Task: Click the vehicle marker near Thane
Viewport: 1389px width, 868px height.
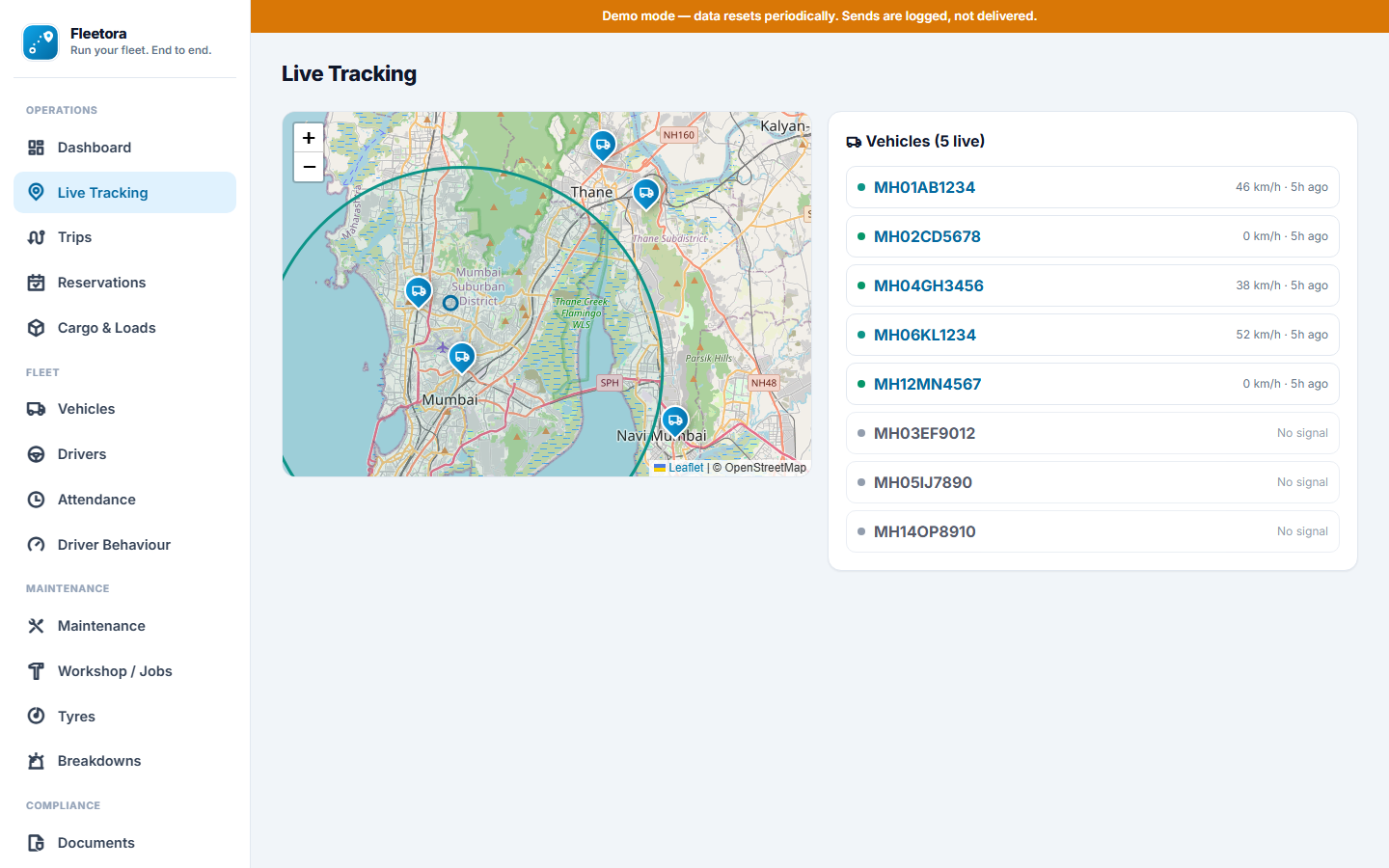Action: 646,194
